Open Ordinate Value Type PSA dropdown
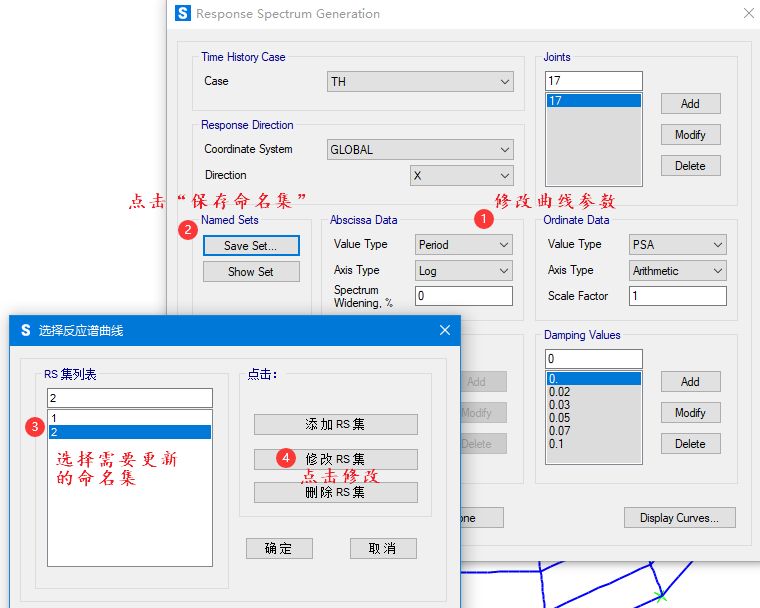This screenshot has height=608, width=760. point(677,245)
